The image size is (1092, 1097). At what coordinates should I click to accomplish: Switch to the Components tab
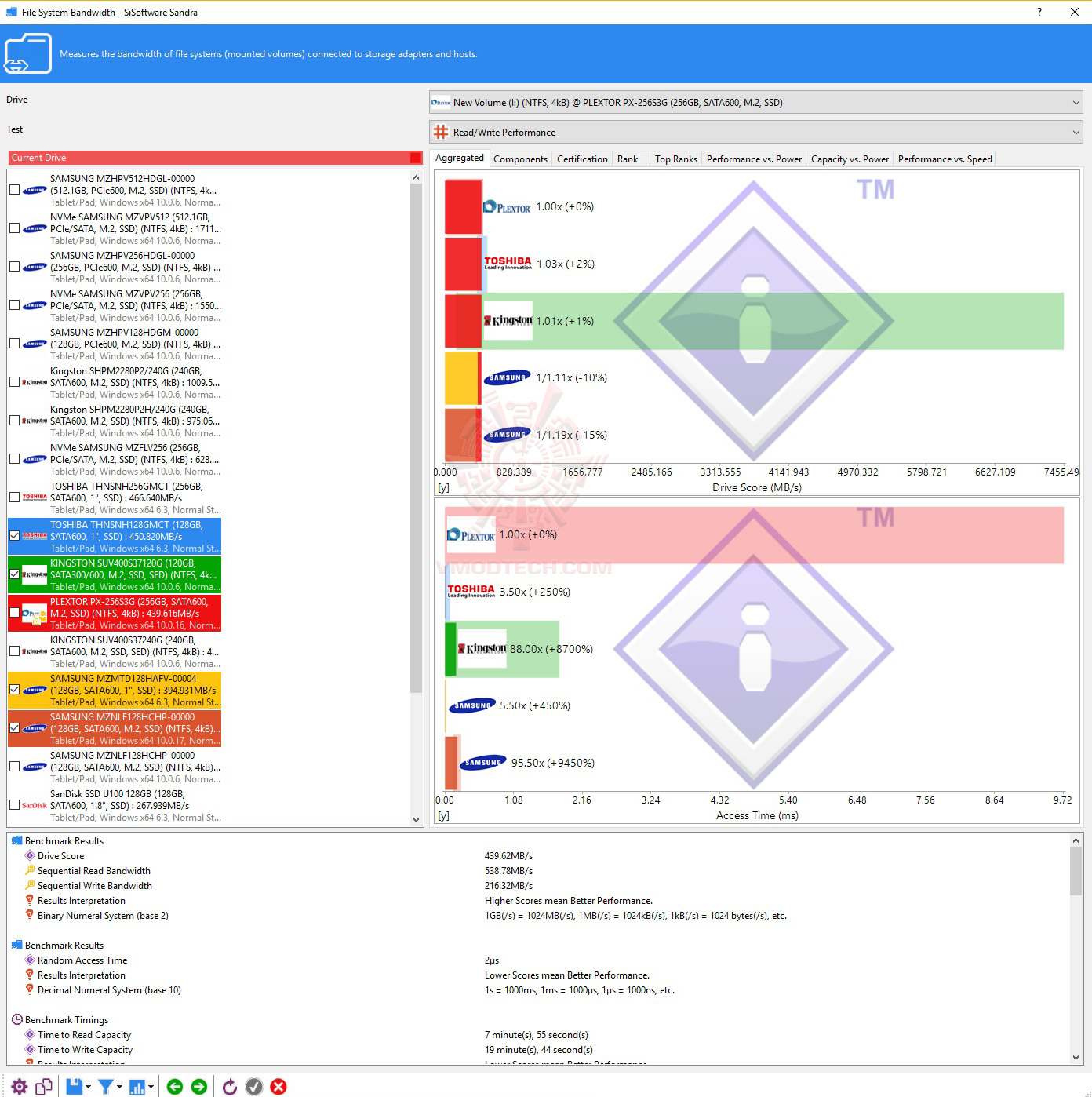pyautogui.click(x=520, y=159)
